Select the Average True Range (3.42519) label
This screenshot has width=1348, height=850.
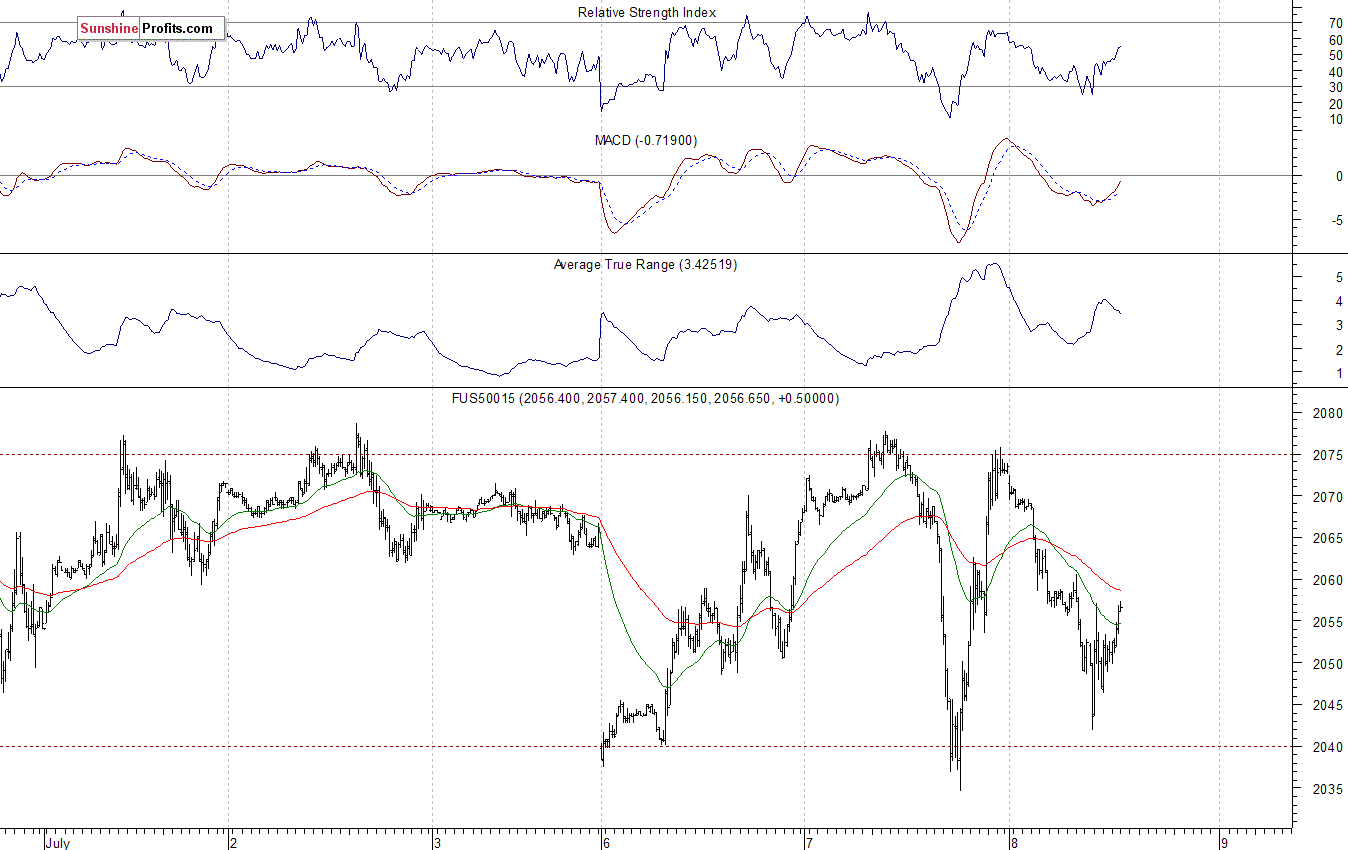pos(645,265)
